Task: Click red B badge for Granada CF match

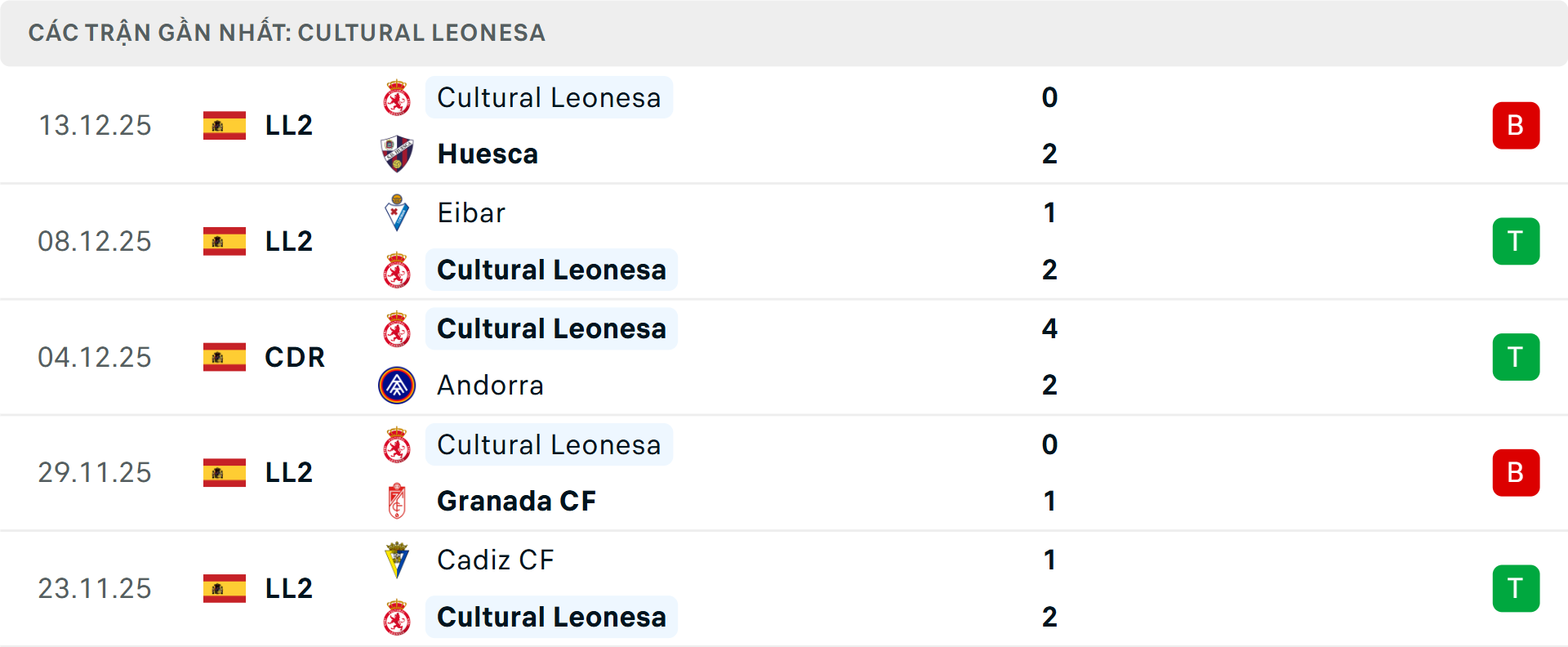Action: pos(1516,472)
